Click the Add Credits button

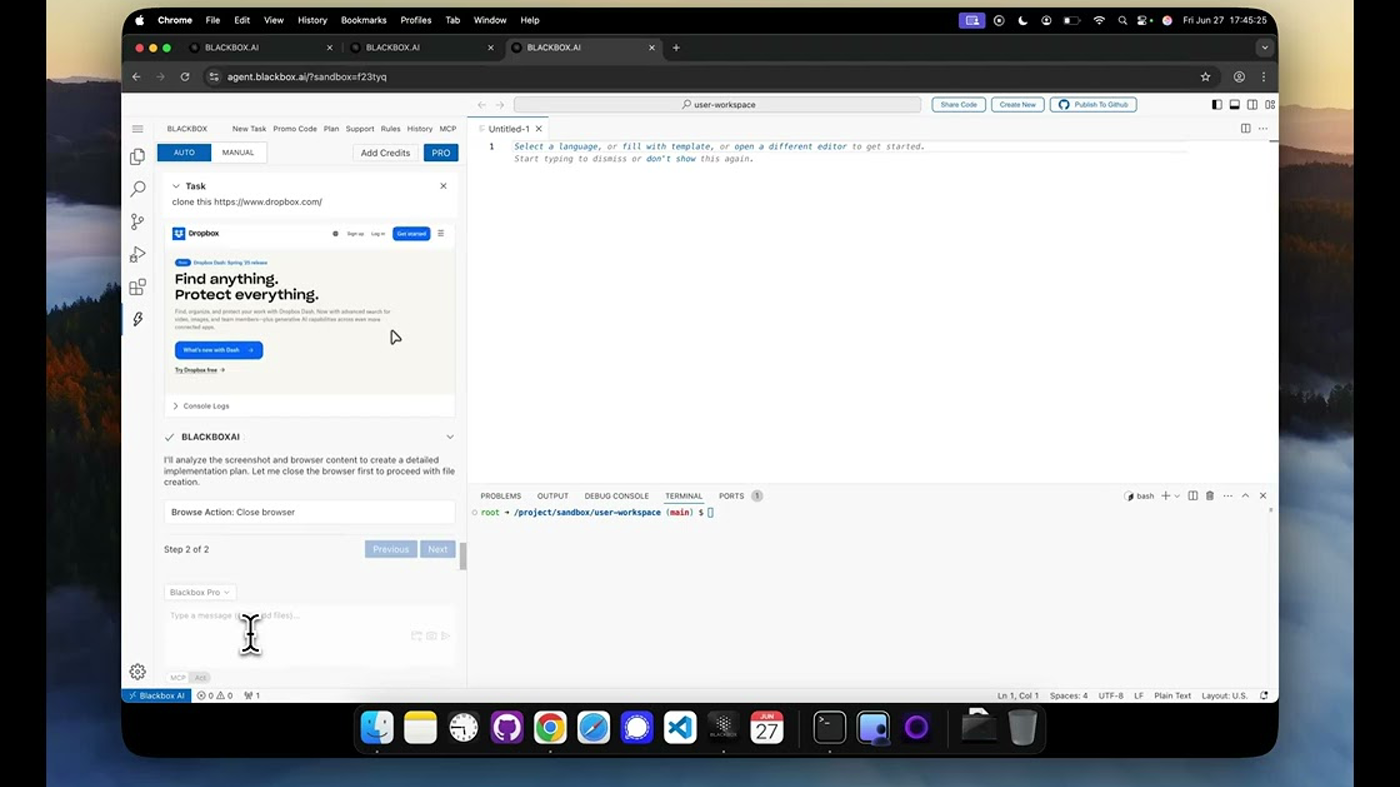tap(385, 153)
